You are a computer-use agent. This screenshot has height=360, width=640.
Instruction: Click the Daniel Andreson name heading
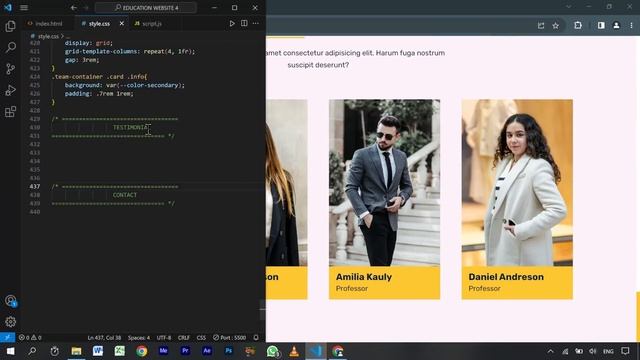506,277
